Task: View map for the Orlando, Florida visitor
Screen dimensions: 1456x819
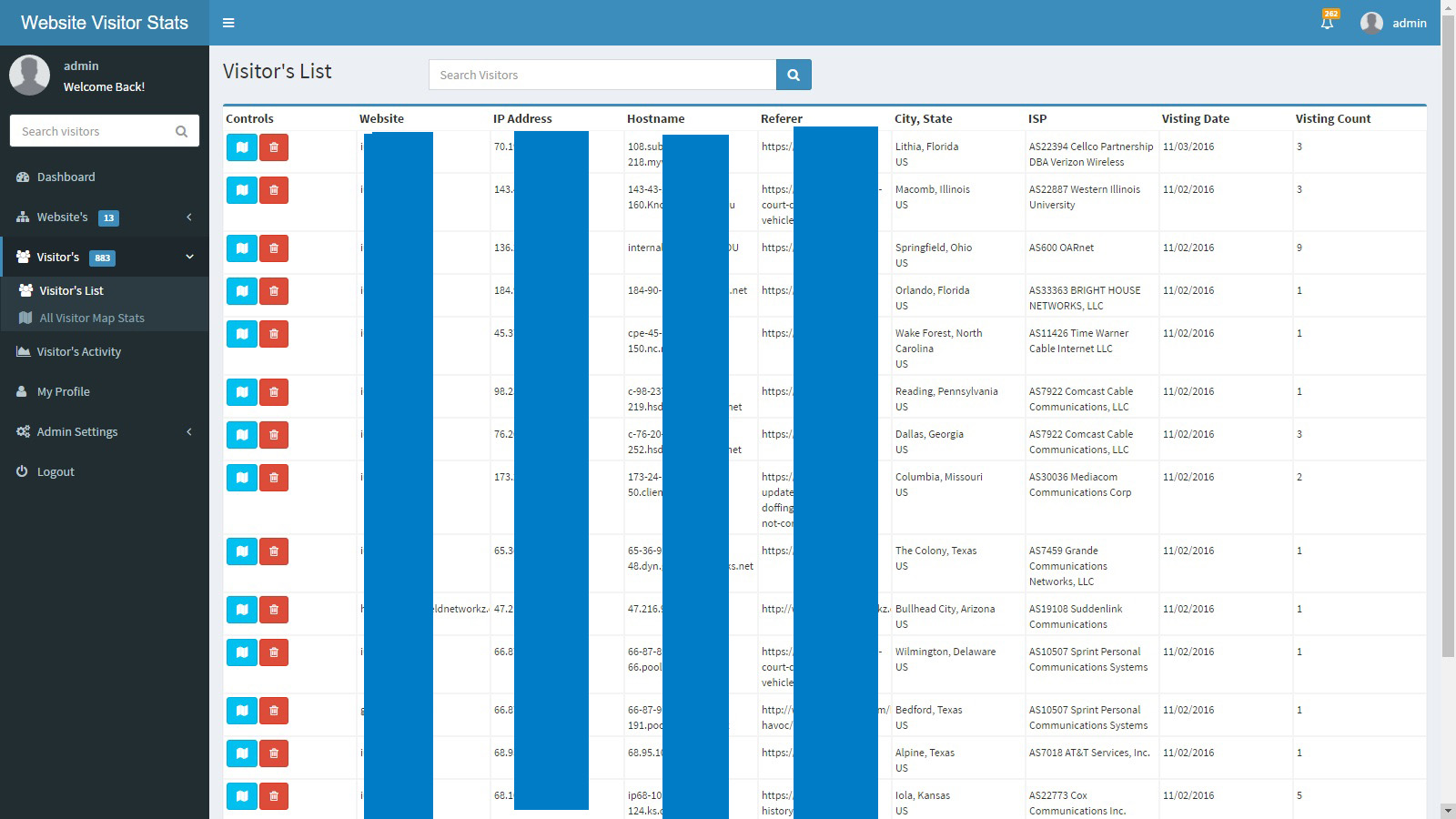Action: [x=242, y=290]
